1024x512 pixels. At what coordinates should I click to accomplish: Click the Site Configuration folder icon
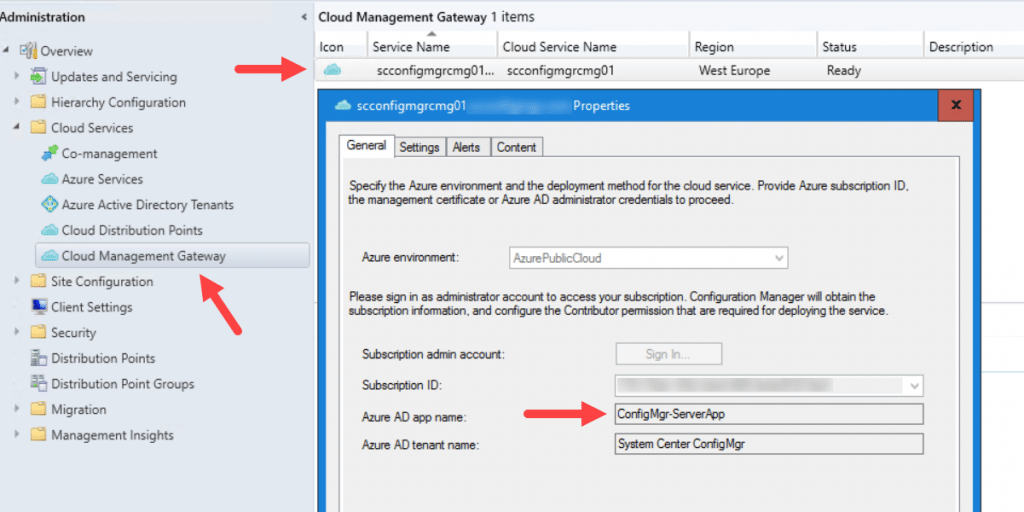39,281
